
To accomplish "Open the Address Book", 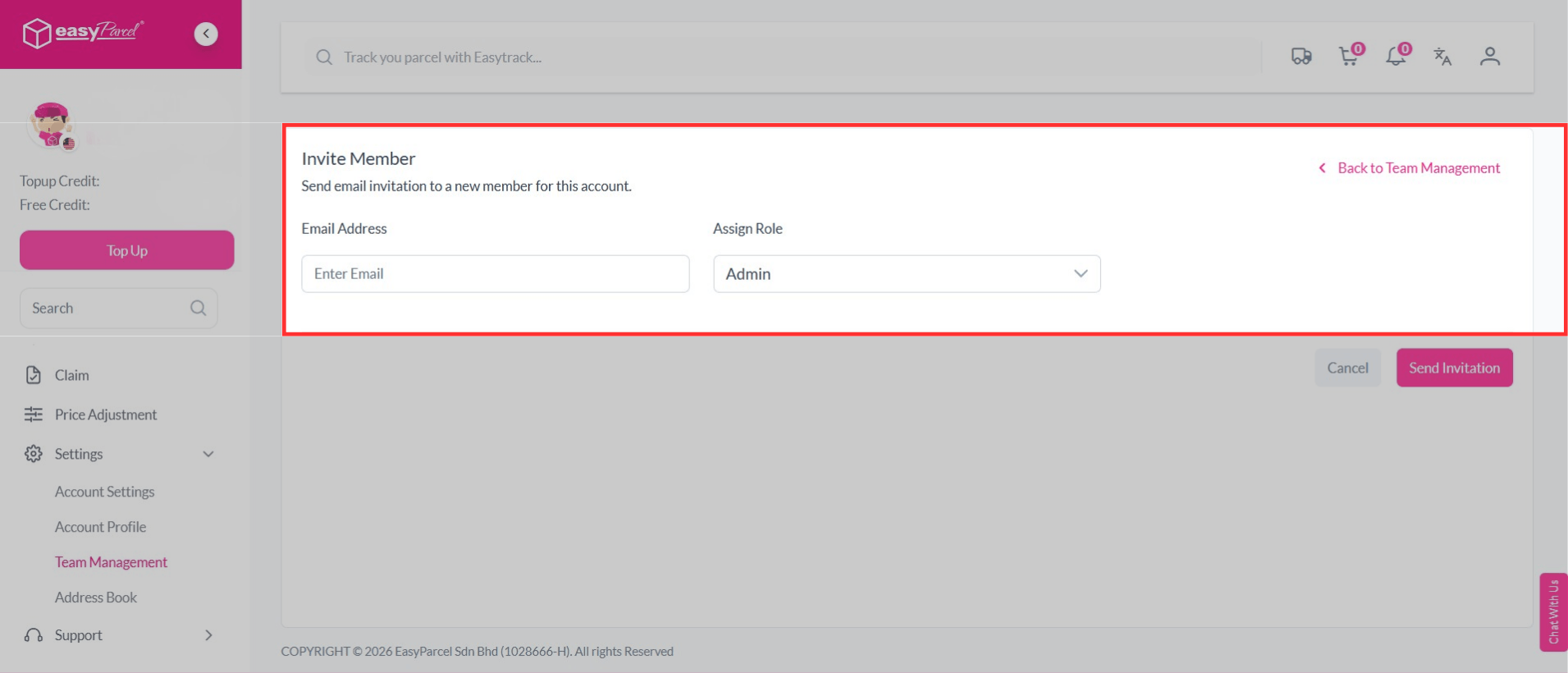I will pos(96,597).
